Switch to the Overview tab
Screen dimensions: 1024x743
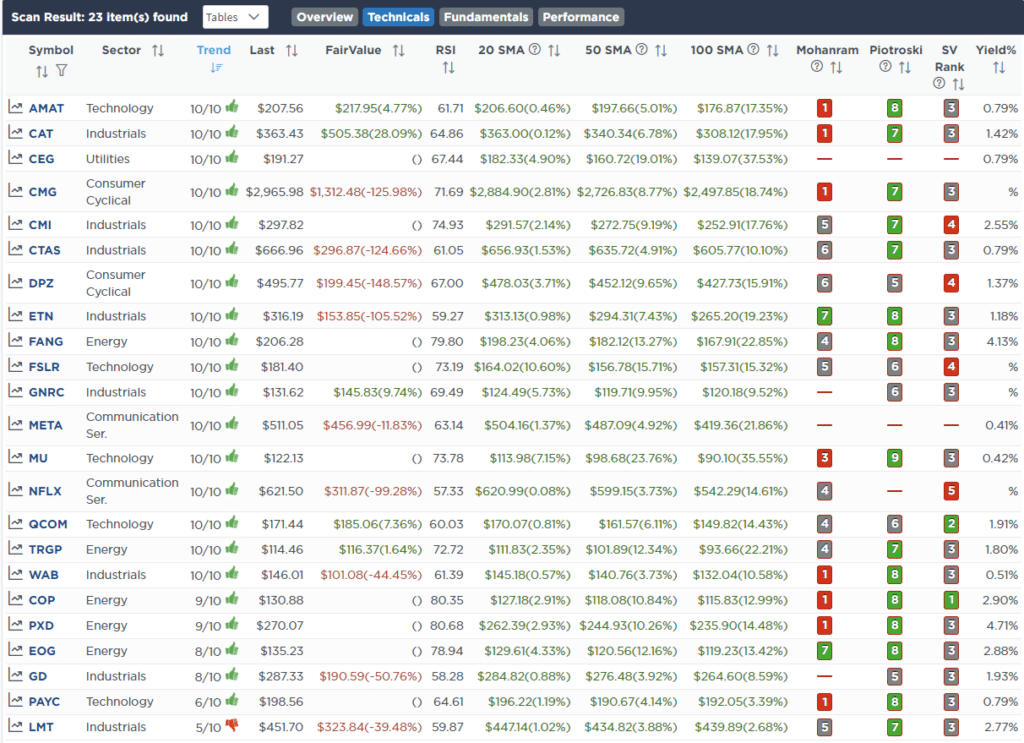pos(325,17)
